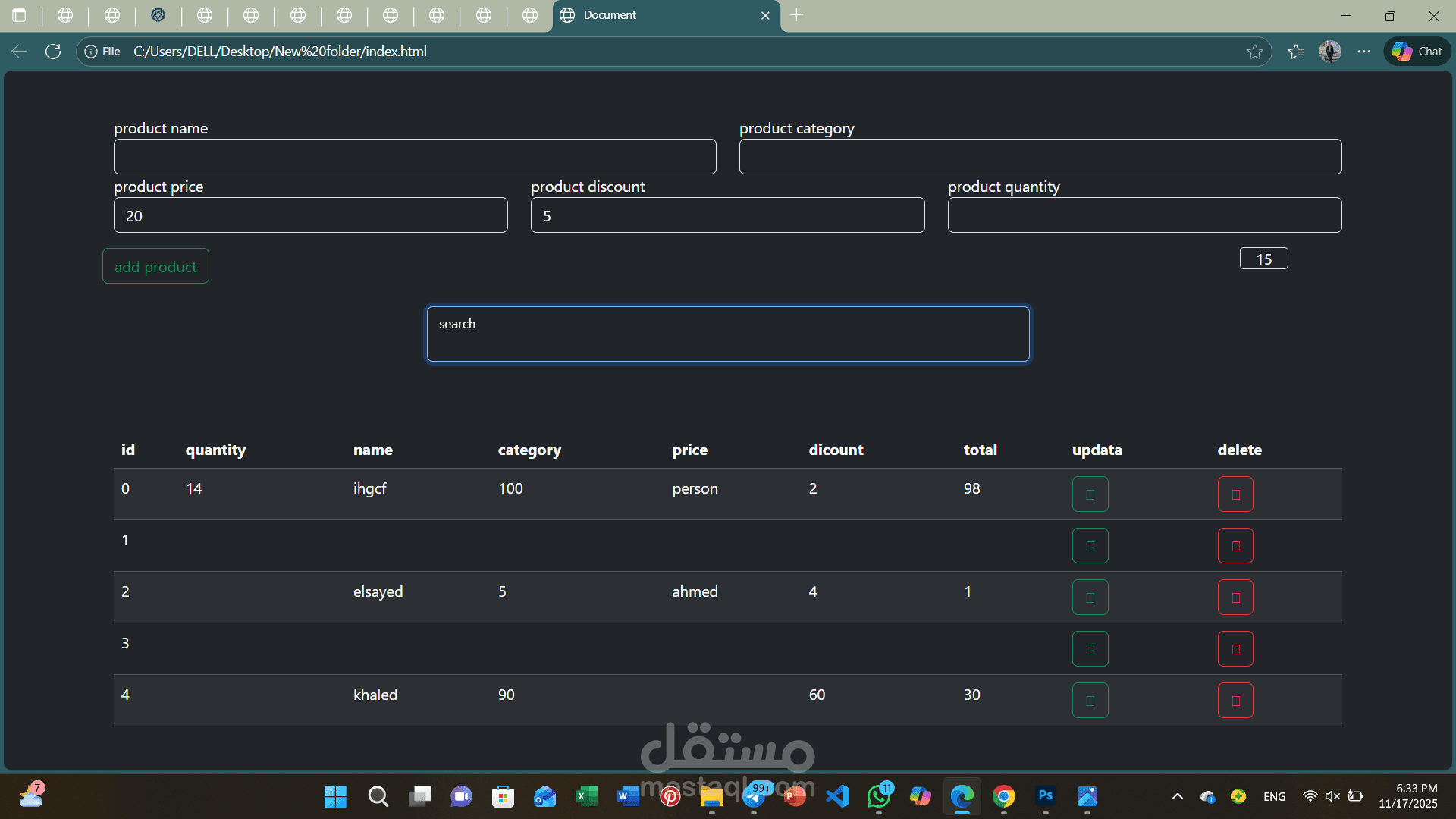Open the favorites list button

1296,52
